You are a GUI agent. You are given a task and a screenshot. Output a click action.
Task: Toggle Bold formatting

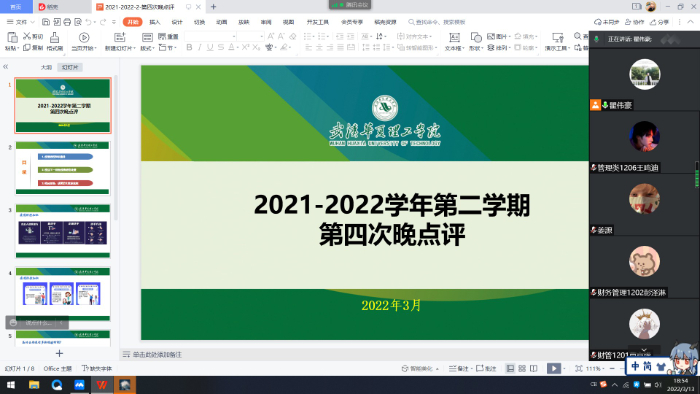(x=189, y=47)
